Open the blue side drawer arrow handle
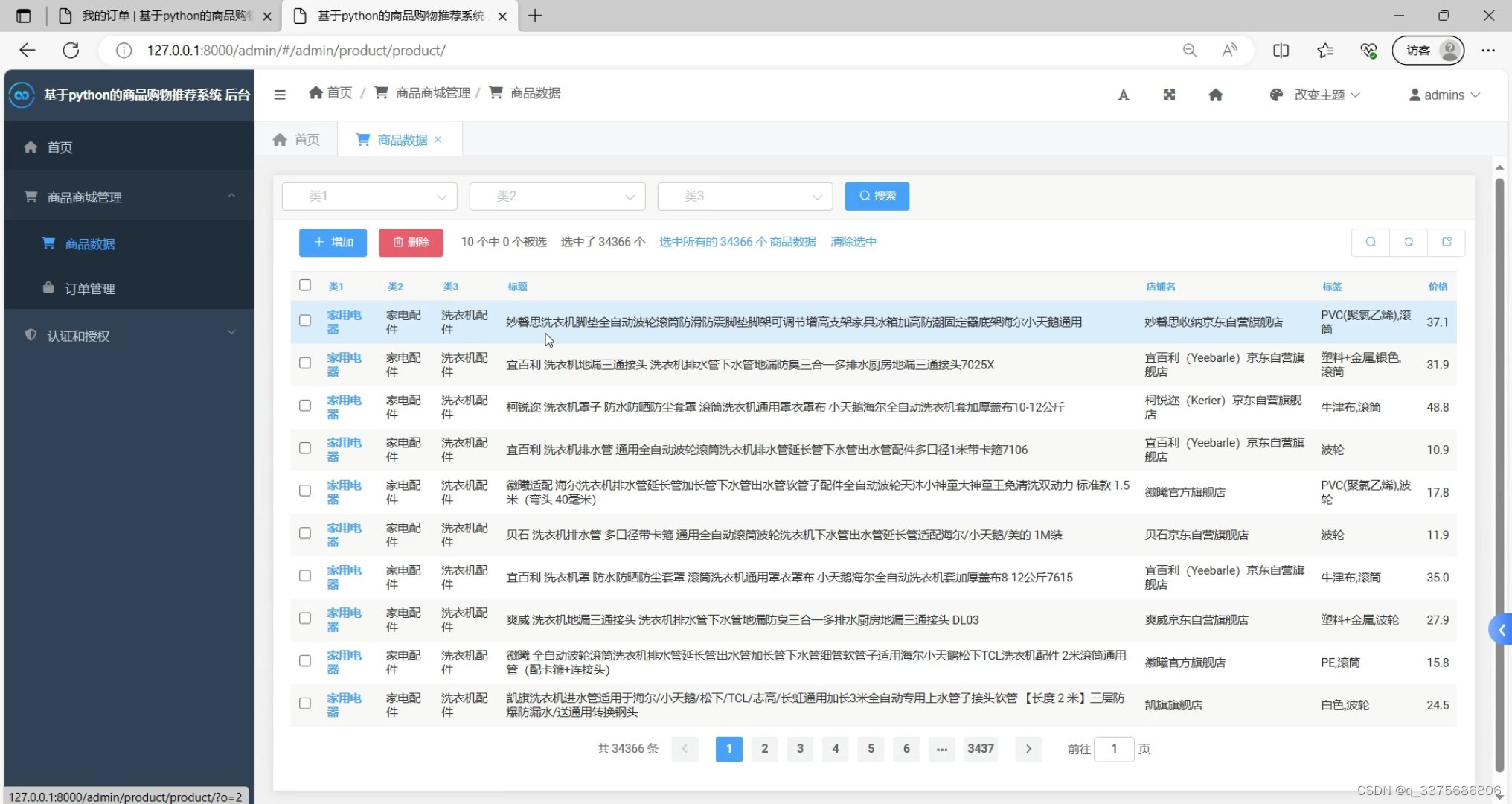 [x=1502, y=630]
